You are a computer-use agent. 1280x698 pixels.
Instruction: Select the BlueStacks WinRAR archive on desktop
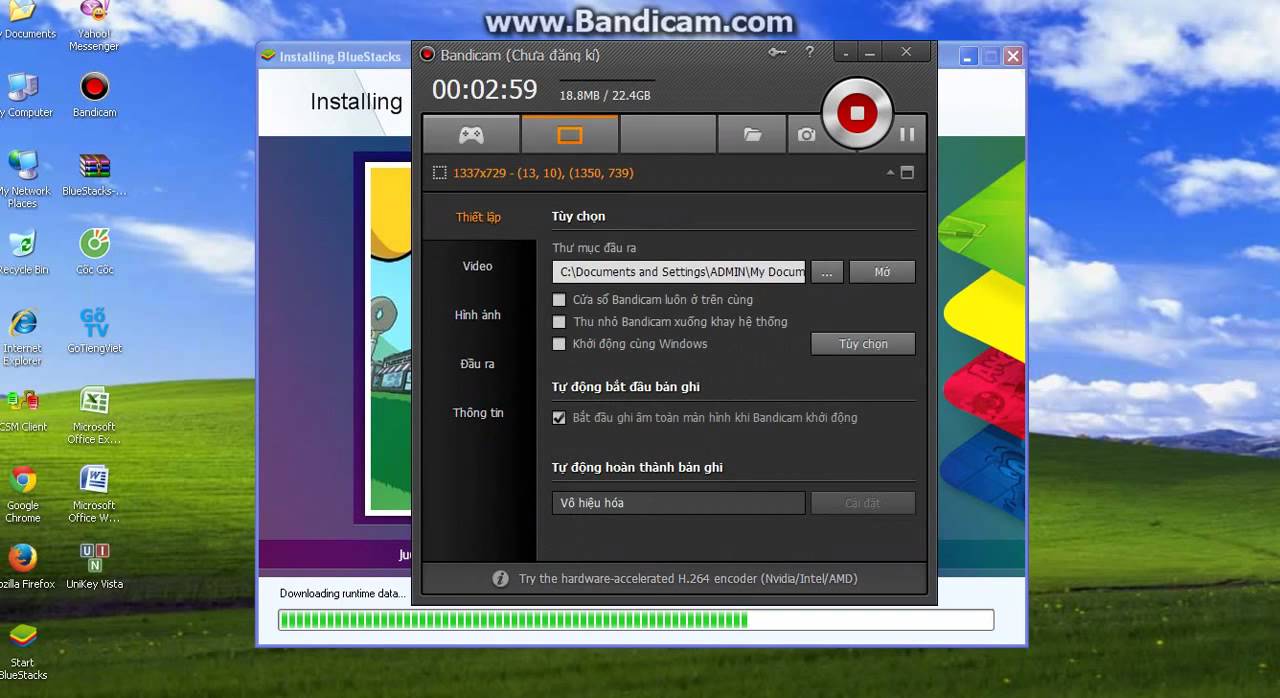(94, 174)
